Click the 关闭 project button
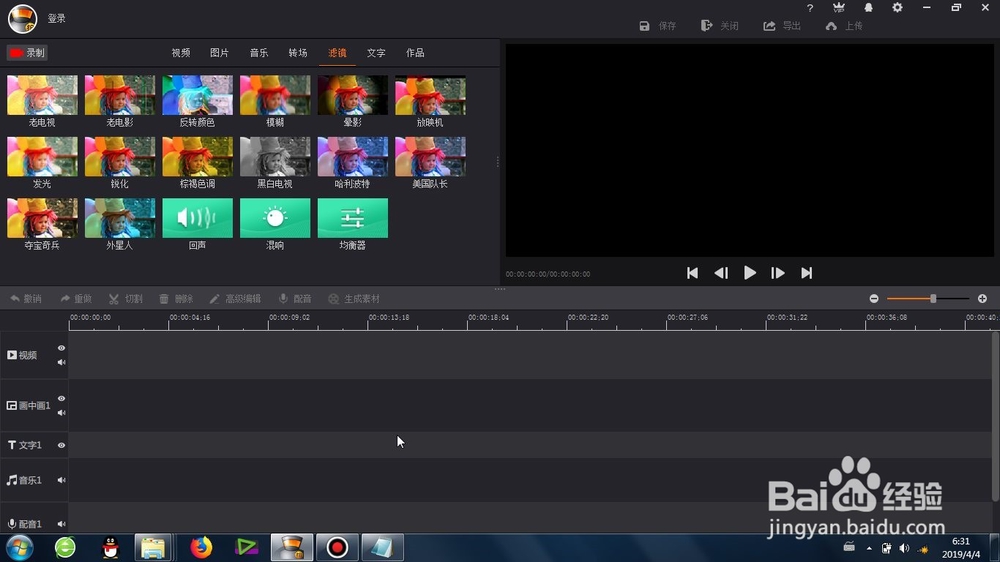Image resolution: width=1000 pixels, height=562 pixels. point(719,26)
